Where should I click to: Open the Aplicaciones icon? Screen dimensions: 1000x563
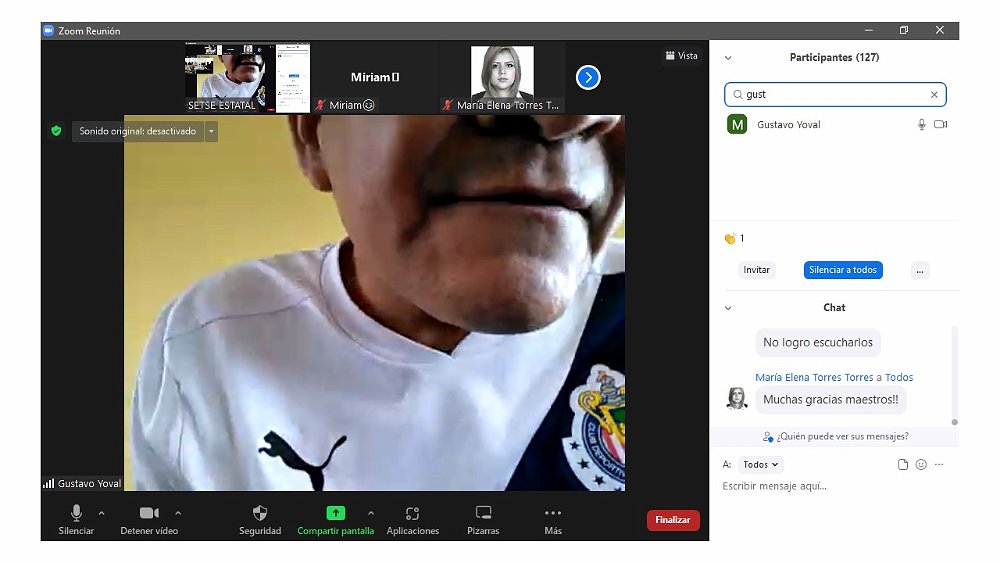point(412,513)
